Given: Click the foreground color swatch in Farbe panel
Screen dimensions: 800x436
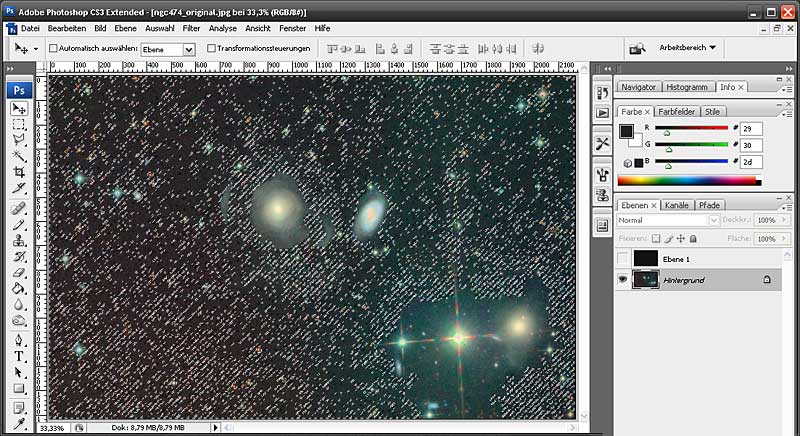Looking at the screenshot, I should click(x=627, y=132).
